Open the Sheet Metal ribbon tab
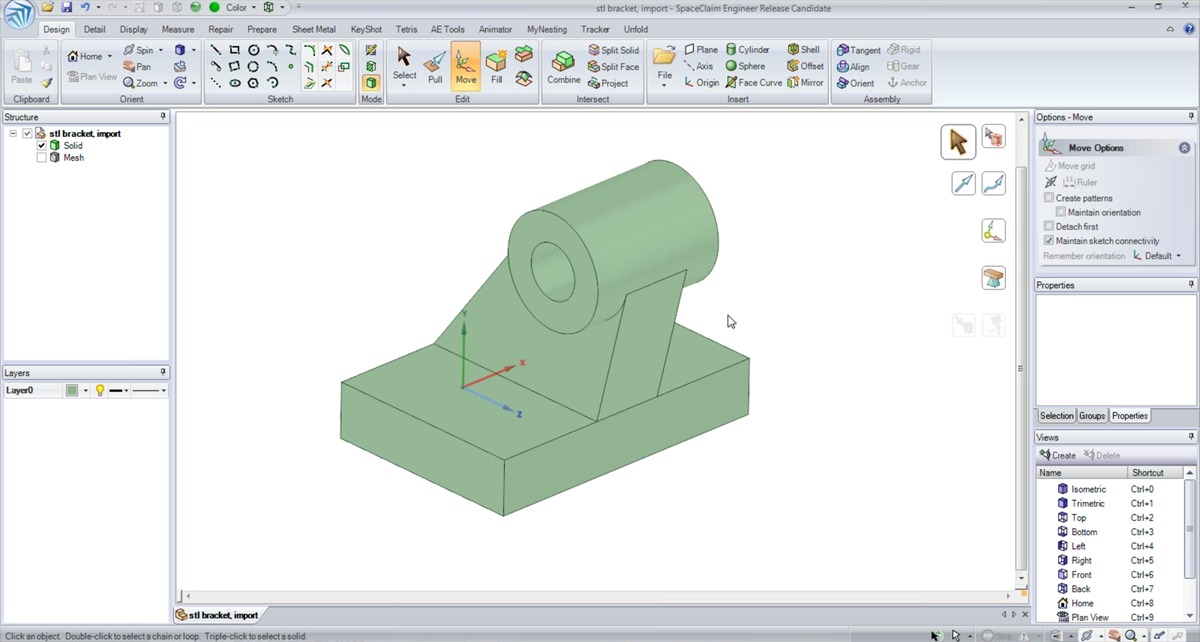 click(x=313, y=29)
